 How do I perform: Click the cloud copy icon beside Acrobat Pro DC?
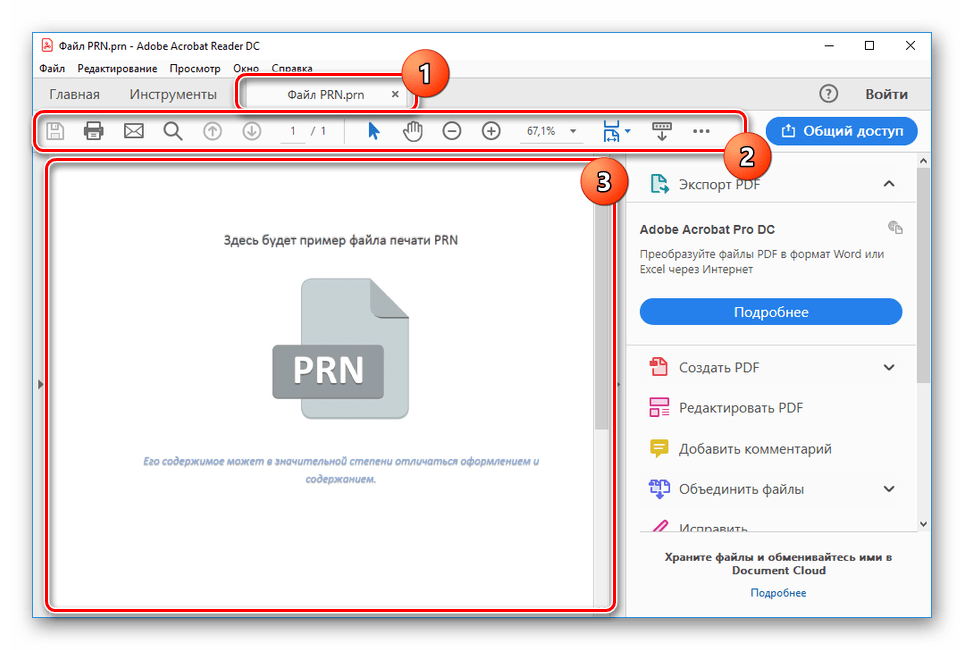click(x=895, y=228)
